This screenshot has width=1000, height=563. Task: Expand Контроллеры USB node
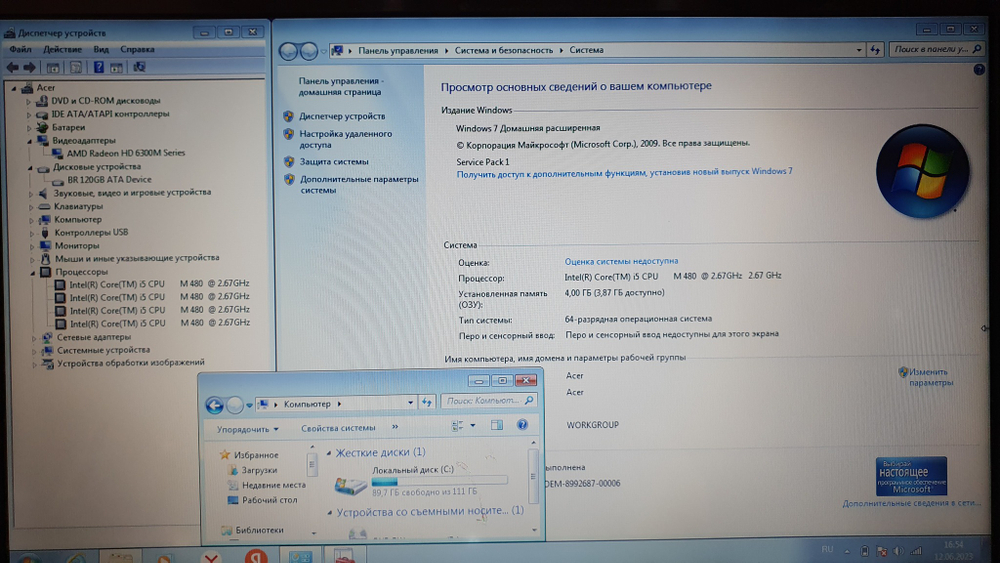[x=31, y=233]
